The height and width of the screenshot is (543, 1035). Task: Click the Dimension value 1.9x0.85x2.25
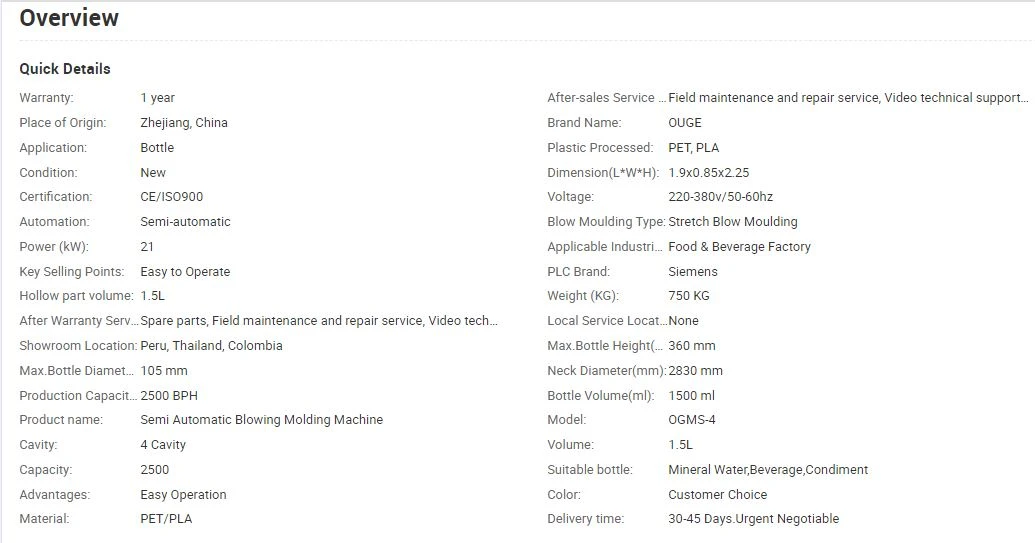708,173
